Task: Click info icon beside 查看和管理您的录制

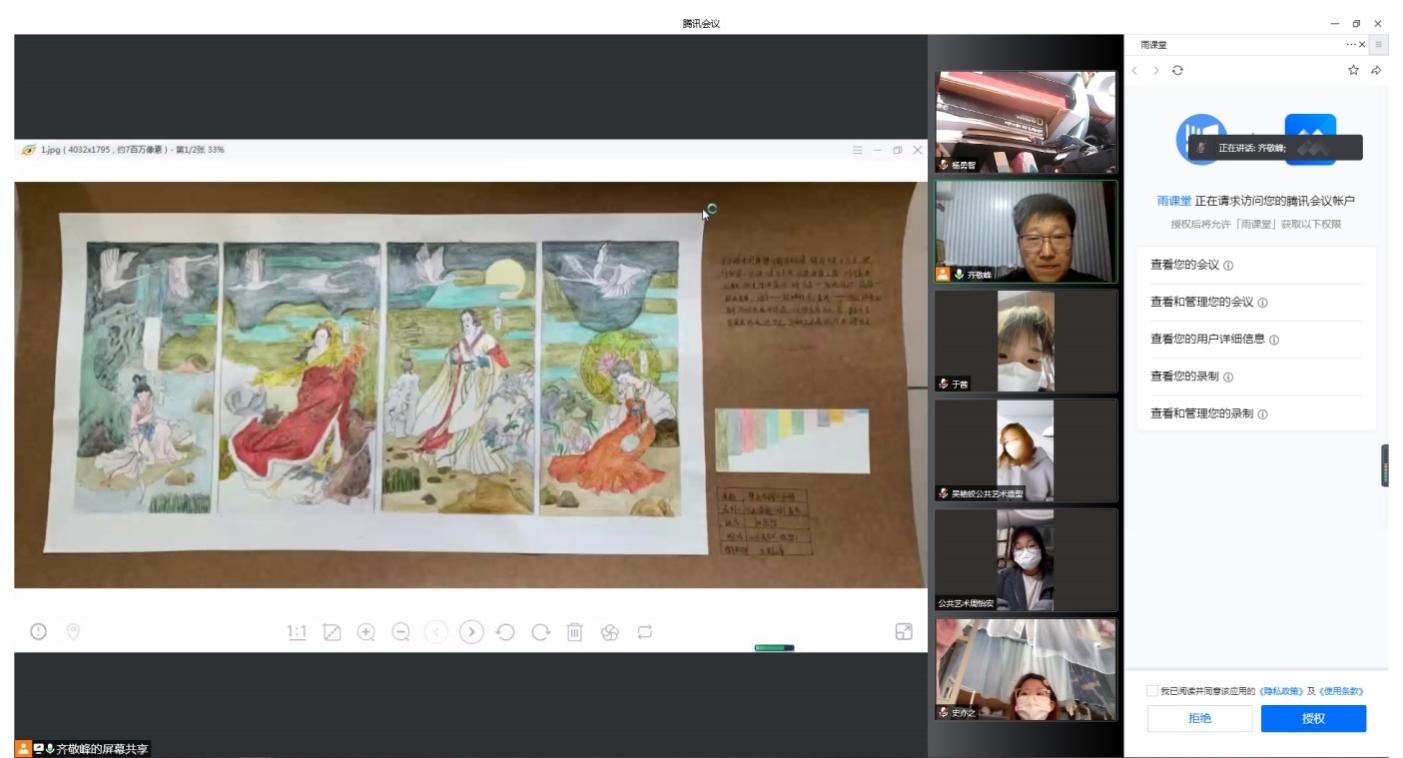Action: 1264,414
